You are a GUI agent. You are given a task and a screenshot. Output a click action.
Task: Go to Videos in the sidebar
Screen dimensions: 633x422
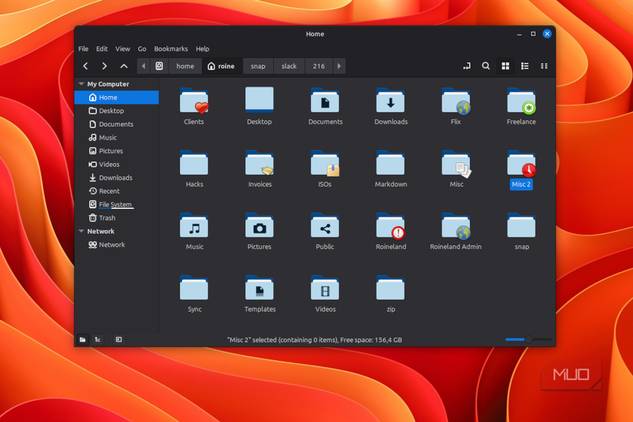(117, 164)
